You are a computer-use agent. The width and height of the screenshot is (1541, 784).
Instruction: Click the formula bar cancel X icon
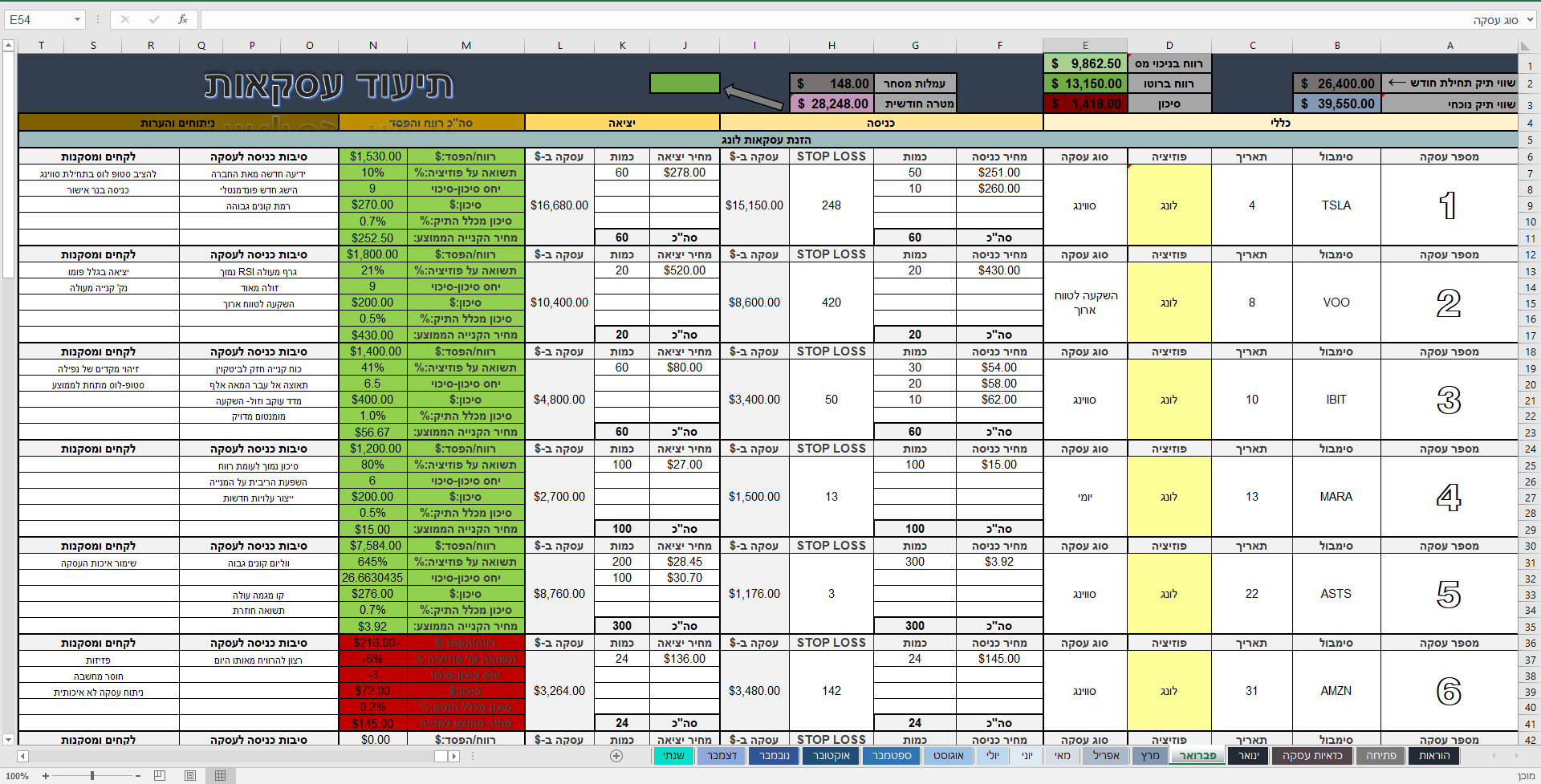click(x=125, y=19)
